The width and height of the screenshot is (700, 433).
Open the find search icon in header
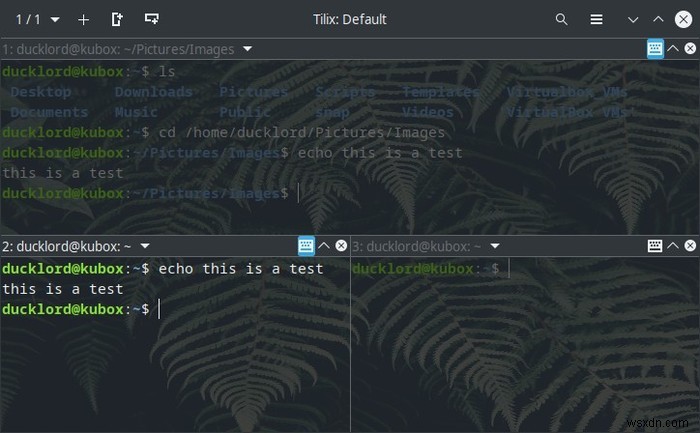tap(561, 19)
